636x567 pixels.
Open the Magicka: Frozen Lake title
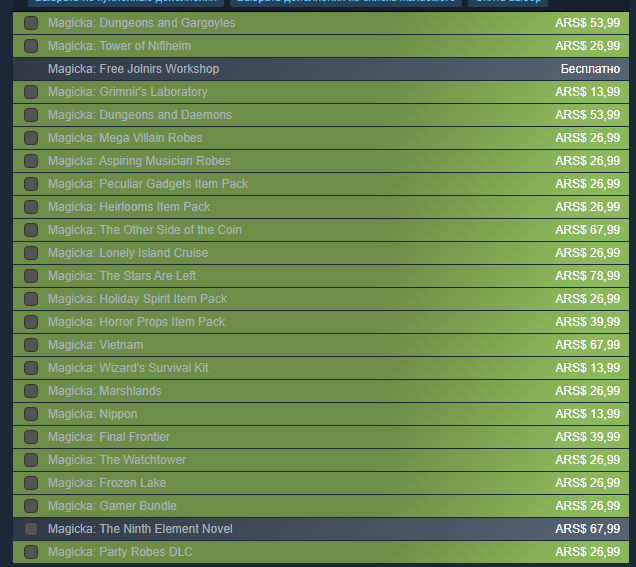click(107, 483)
